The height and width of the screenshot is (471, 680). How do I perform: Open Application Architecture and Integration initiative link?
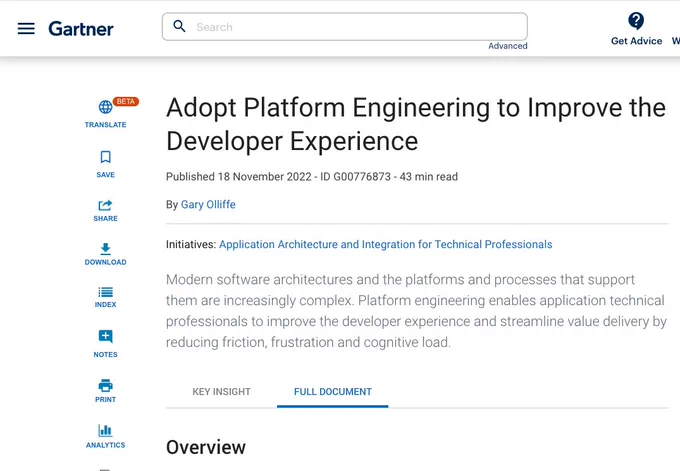click(x=386, y=244)
